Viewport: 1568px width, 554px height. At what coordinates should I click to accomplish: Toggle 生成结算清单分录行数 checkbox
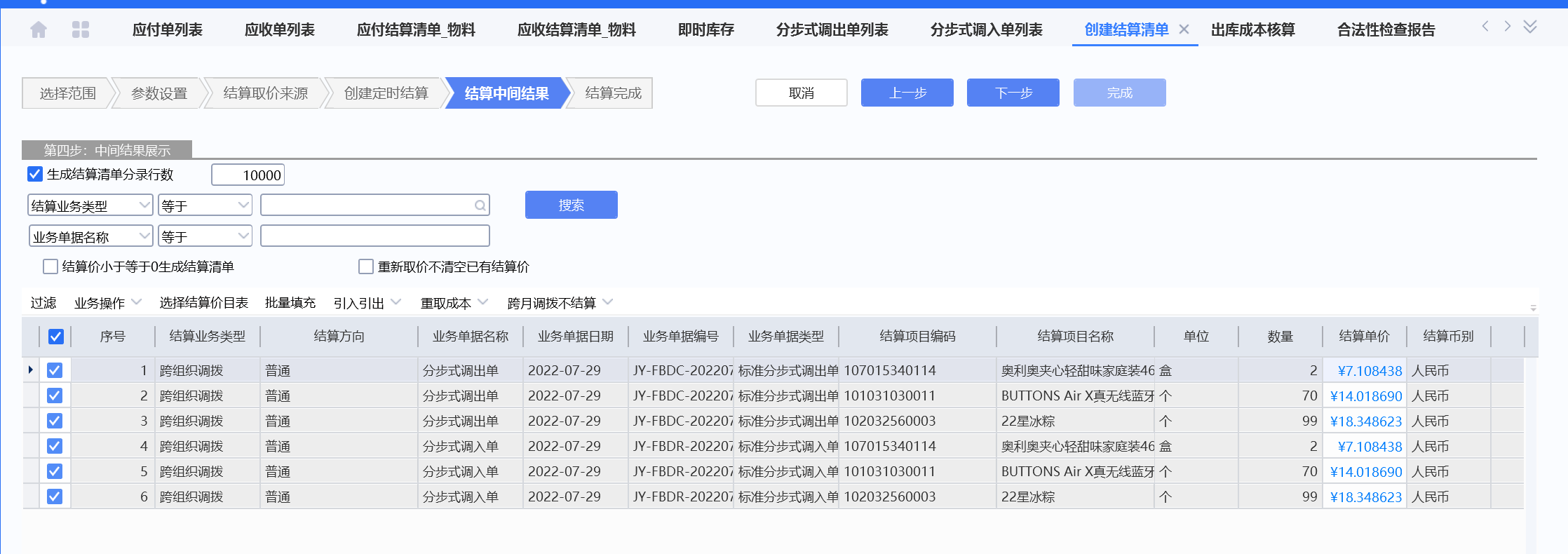[35, 174]
